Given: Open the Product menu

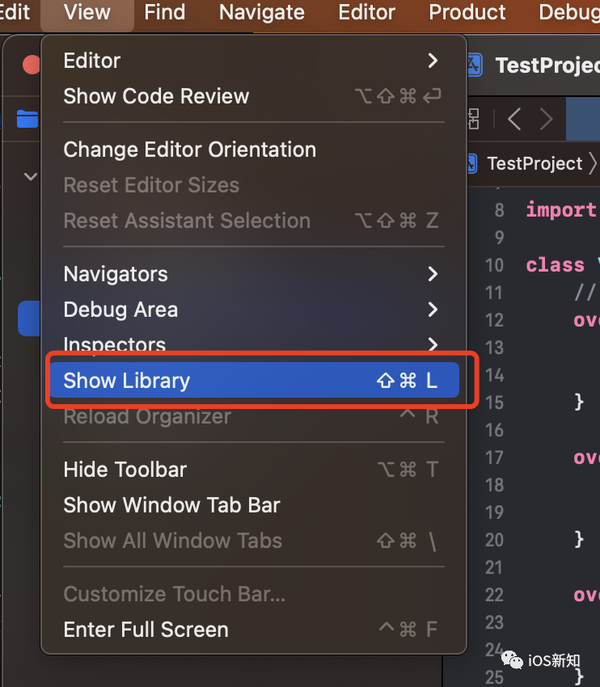Looking at the screenshot, I should click(467, 13).
